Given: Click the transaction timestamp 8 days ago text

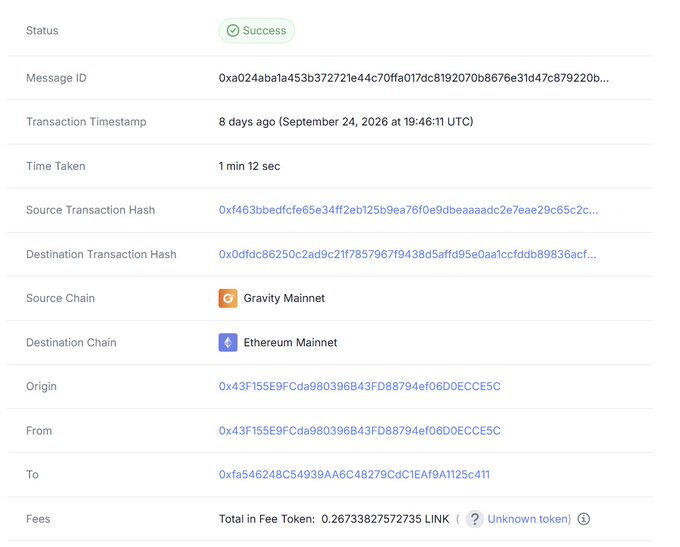Looking at the screenshot, I should [346, 121].
